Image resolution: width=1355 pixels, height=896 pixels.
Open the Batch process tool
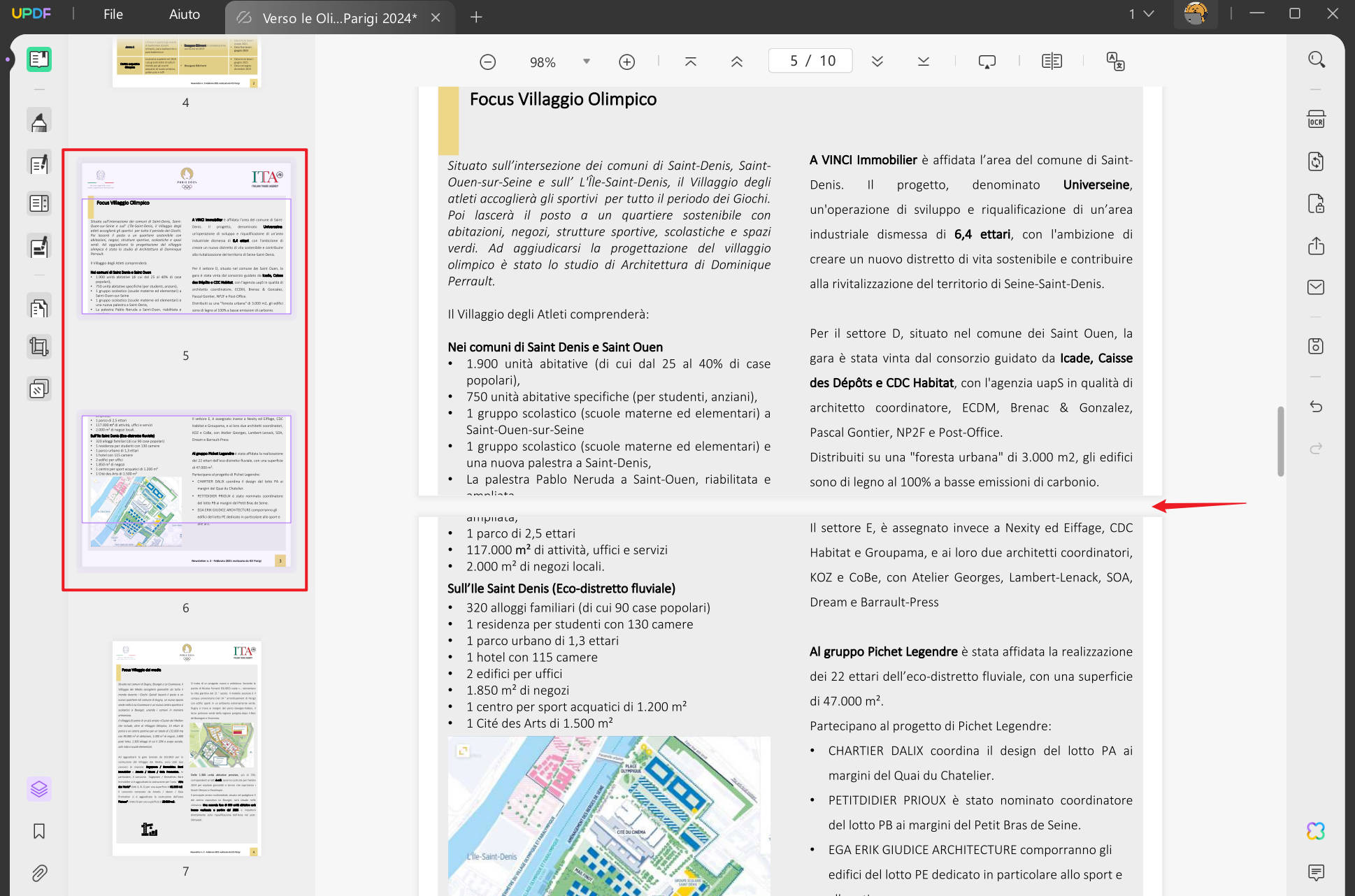click(x=39, y=389)
